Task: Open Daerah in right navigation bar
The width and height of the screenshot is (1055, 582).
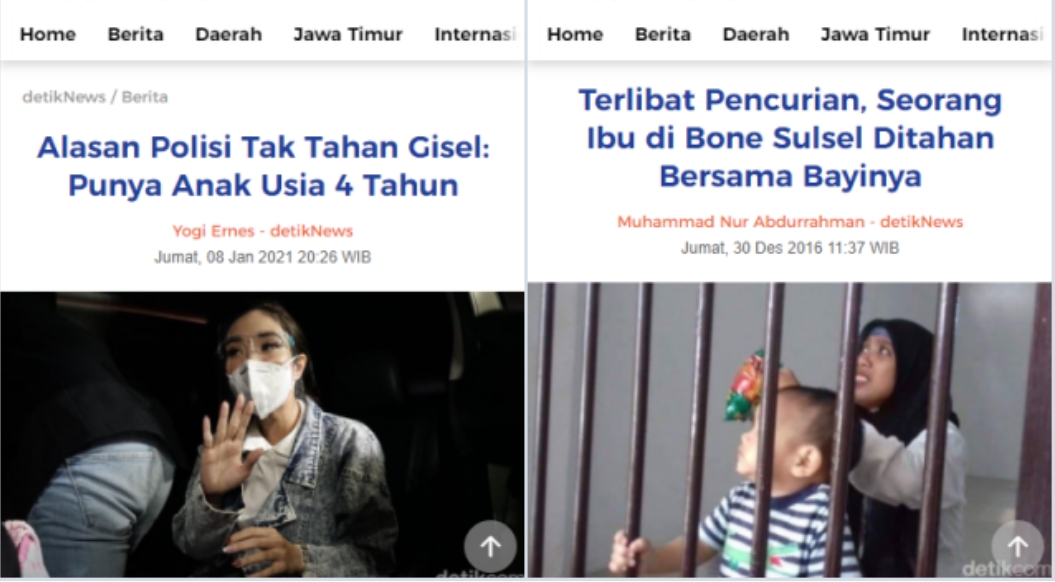Action: (x=756, y=34)
